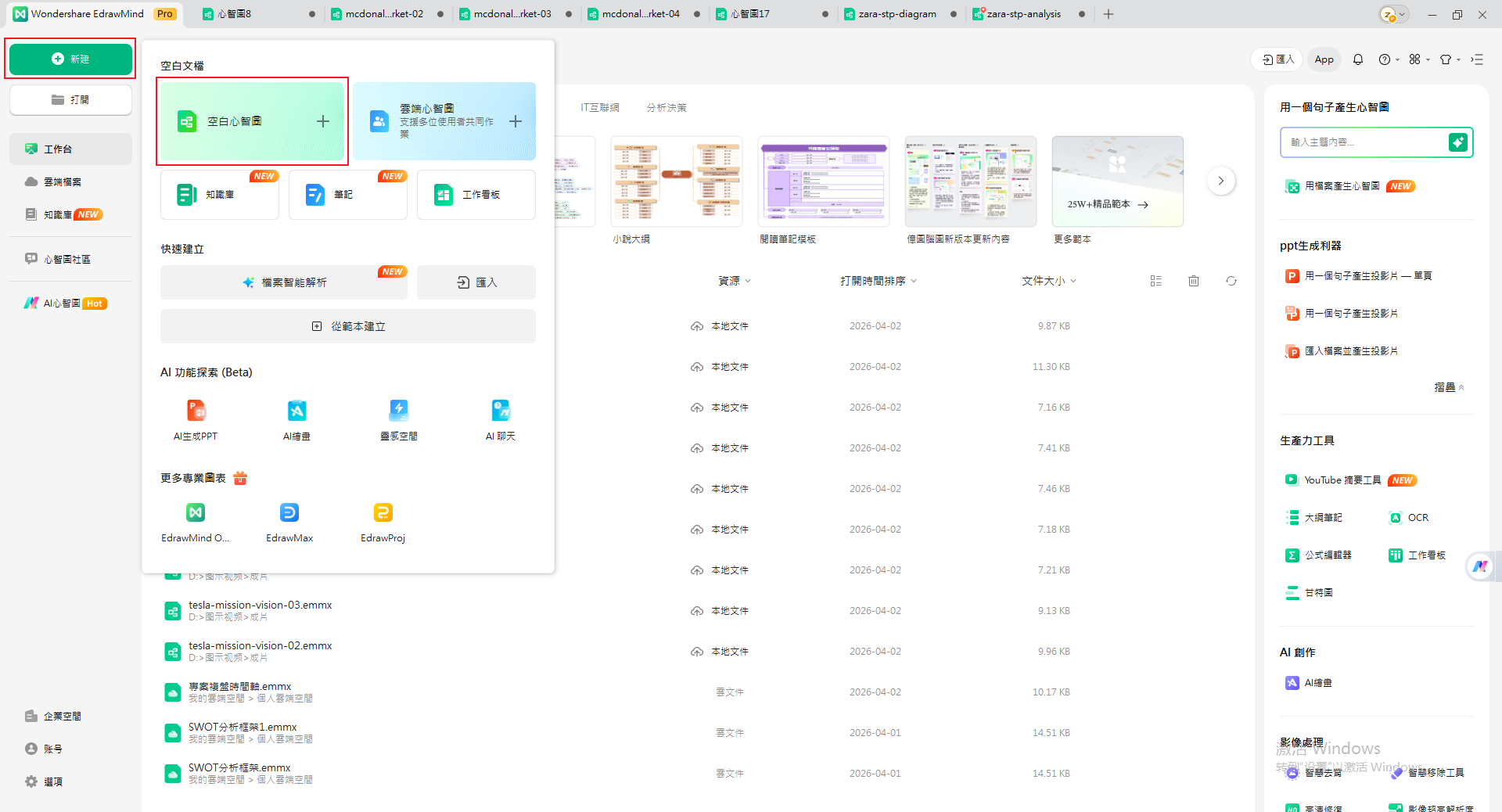Click the notification bell icon
Image resolution: width=1502 pixels, height=812 pixels.
(1358, 59)
